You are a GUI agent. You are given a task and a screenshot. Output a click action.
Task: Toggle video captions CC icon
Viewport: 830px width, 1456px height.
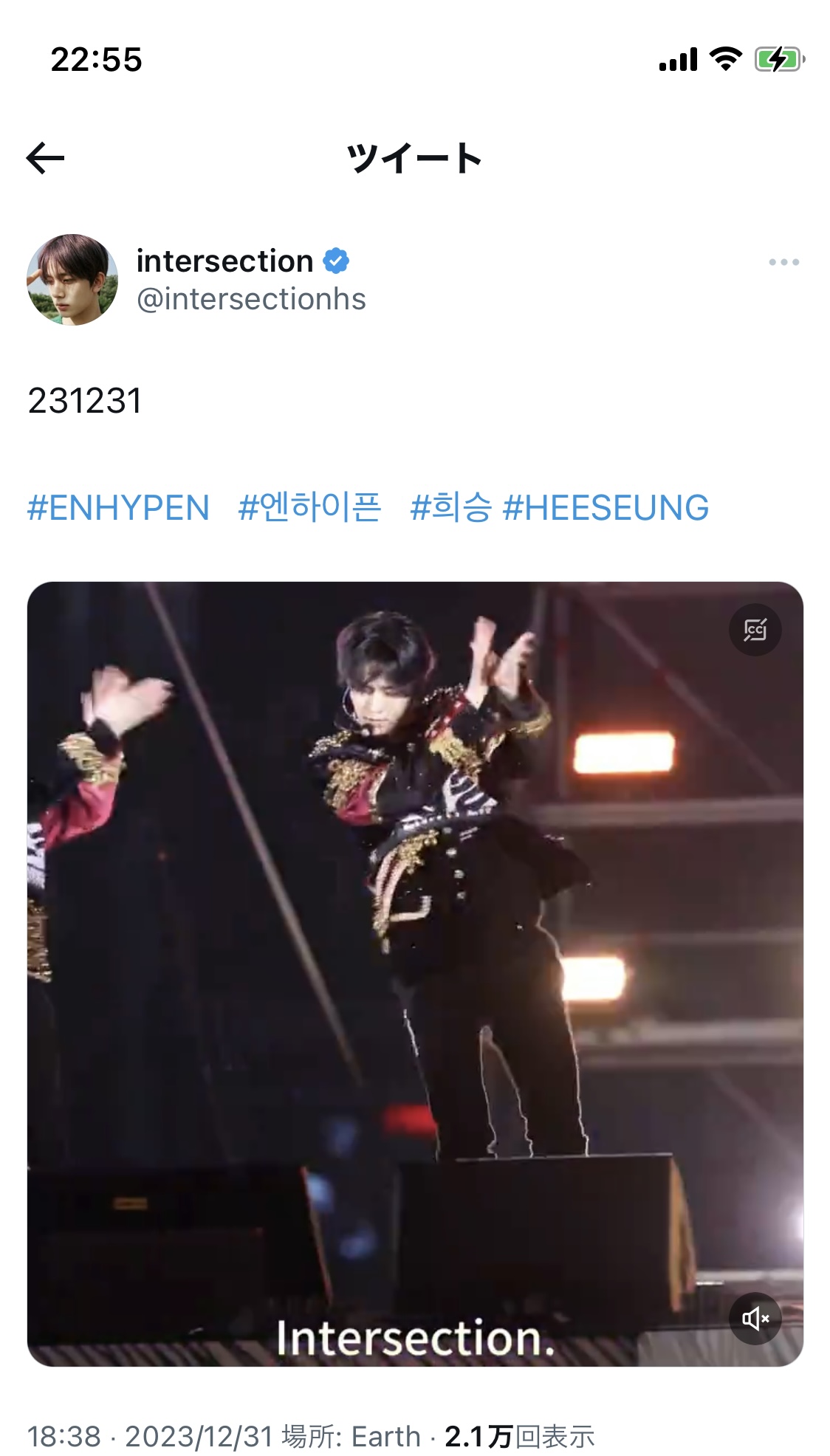click(x=755, y=630)
